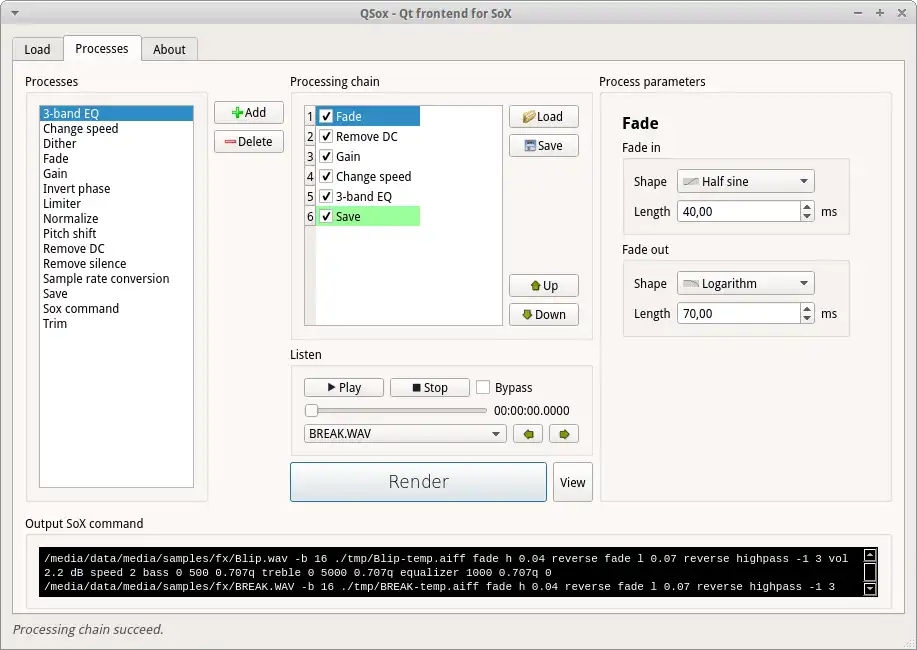Viewport: 917px width, 650px height.
Task: Select Limiter in Processes list
Action: [116, 204]
